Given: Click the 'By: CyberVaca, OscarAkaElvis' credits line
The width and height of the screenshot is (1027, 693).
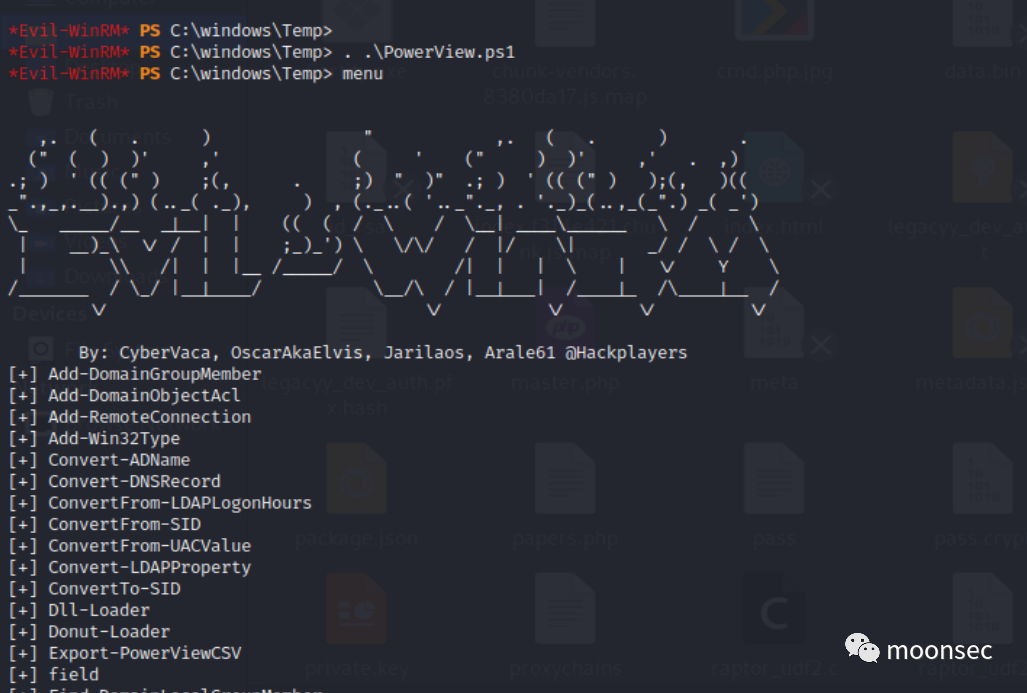Looking at the screenshot, I should (383, 352).
